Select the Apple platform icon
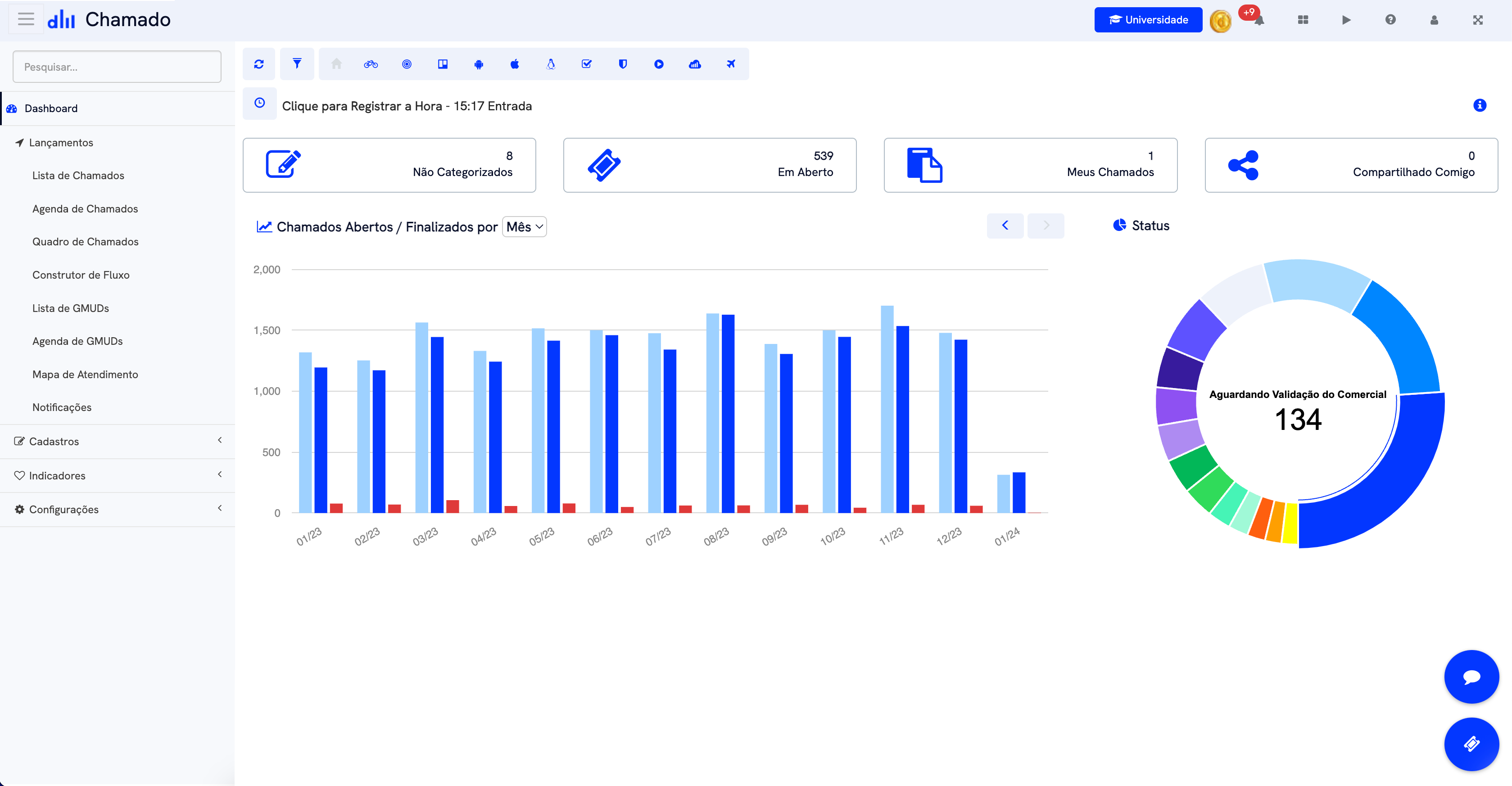 point(515,63)
